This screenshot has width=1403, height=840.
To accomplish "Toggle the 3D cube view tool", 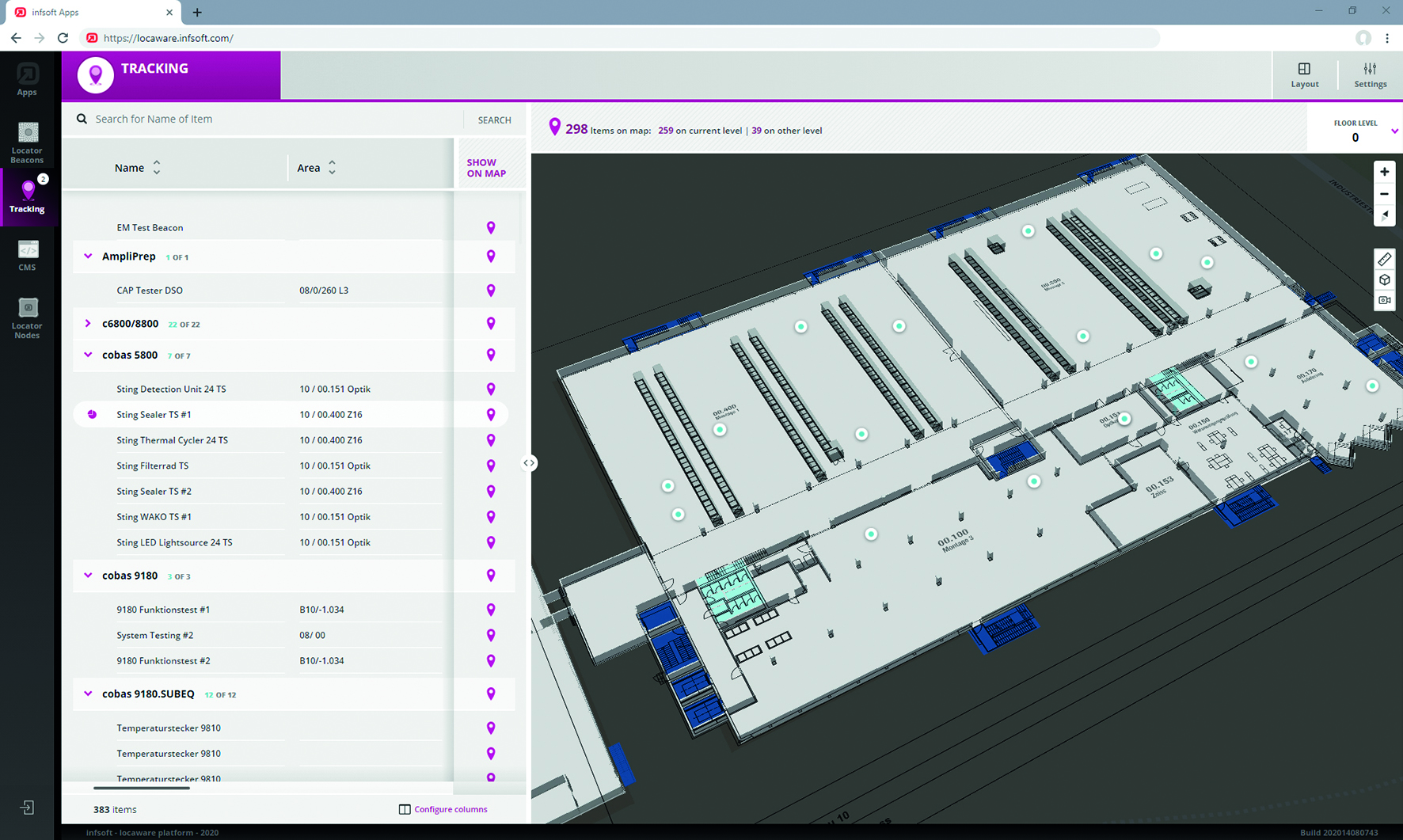I will point(1384,279).
